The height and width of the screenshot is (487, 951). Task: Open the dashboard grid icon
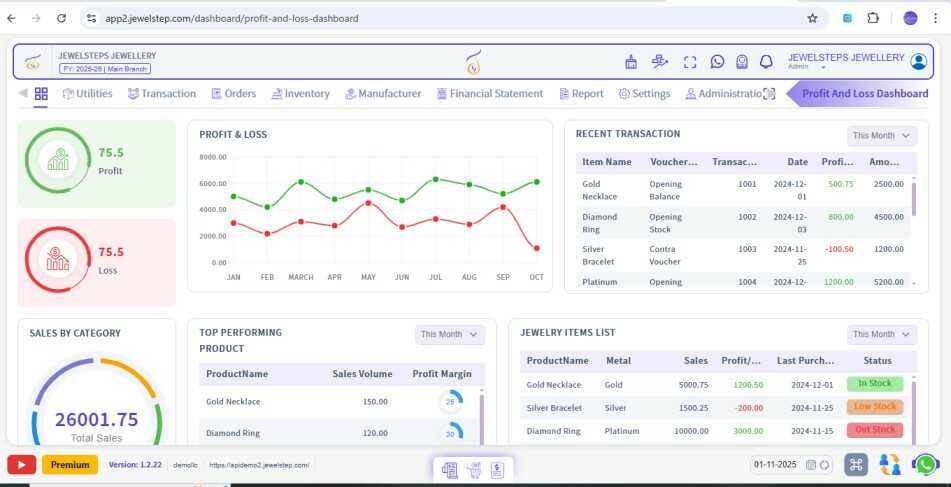41,93
